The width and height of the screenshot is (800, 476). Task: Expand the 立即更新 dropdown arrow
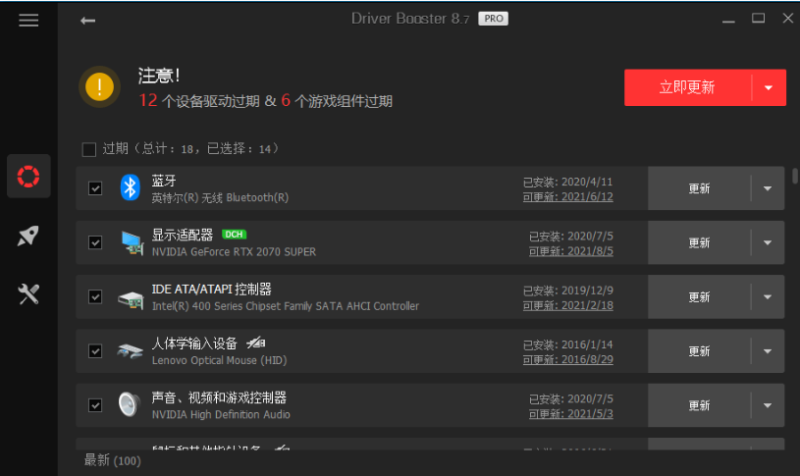point(769,88)
